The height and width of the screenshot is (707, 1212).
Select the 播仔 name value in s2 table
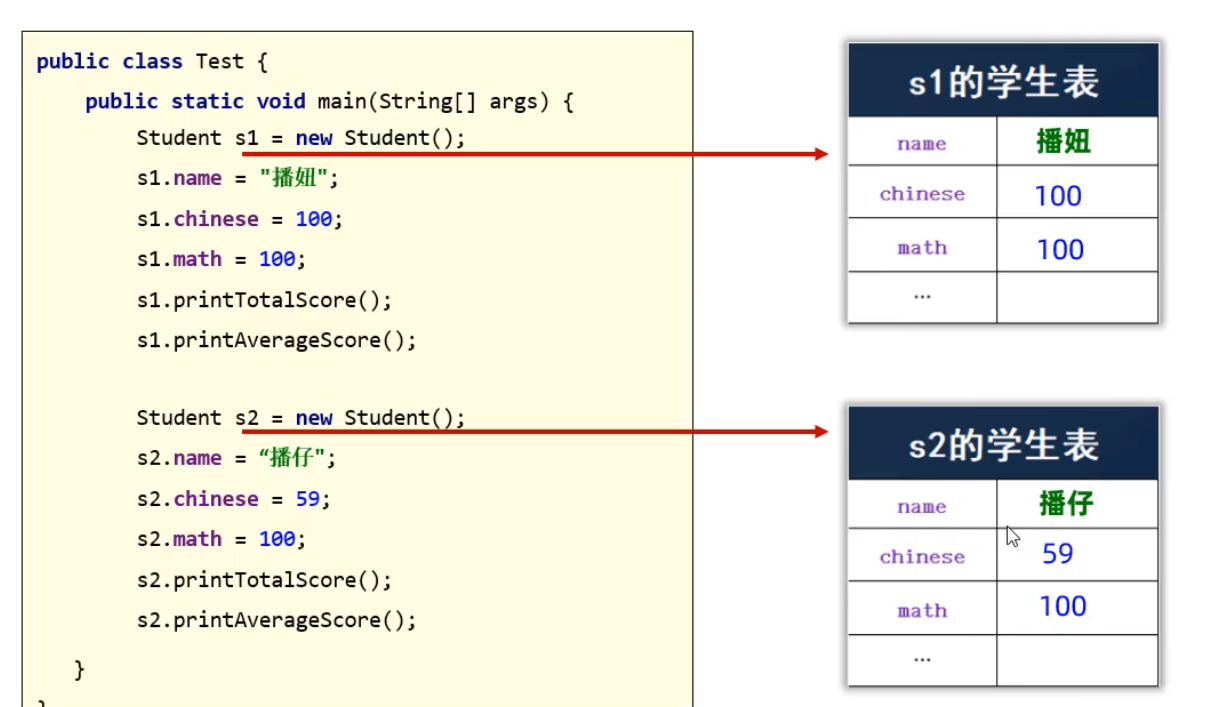[1066, 504]
